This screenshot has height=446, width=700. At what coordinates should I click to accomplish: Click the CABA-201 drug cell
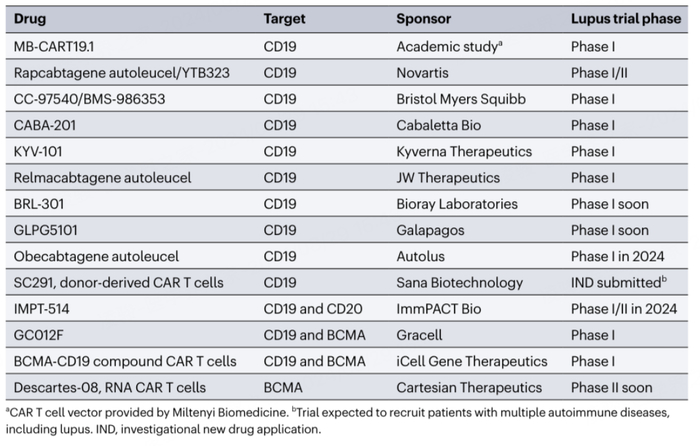(48, 125)
